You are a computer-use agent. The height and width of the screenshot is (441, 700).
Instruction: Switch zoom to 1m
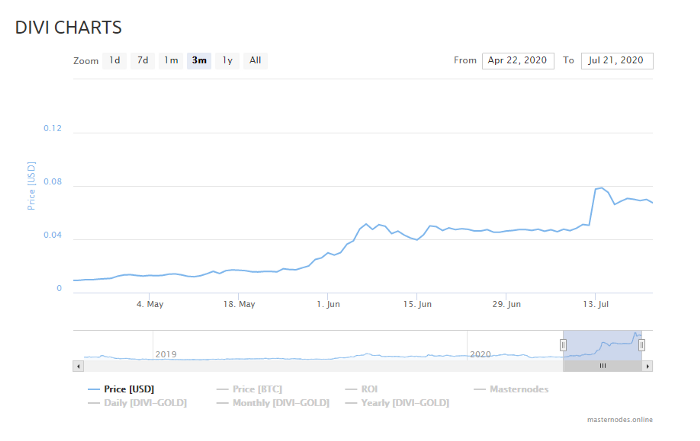171,60
